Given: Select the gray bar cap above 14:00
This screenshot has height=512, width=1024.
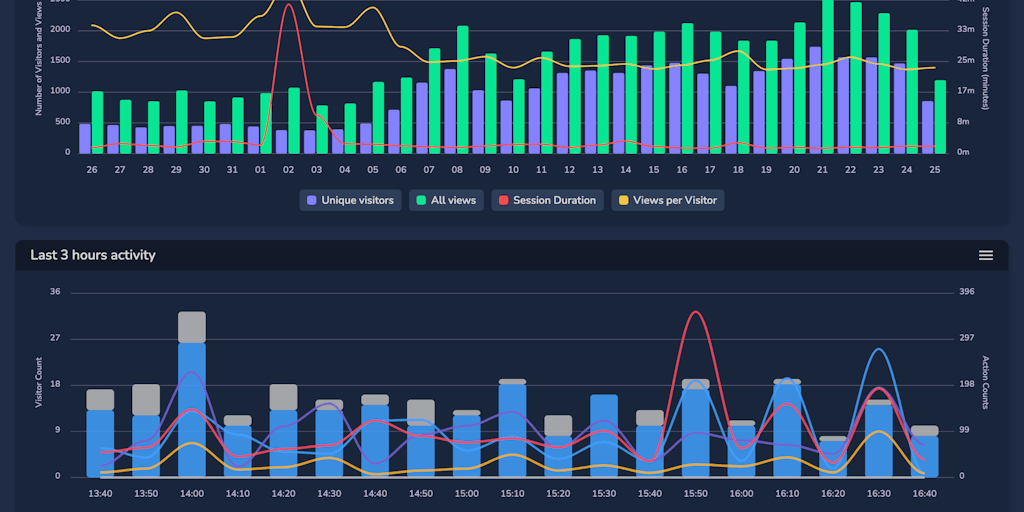Looking at the screenshot, I should pyautogui.click(x=192, y=327).
